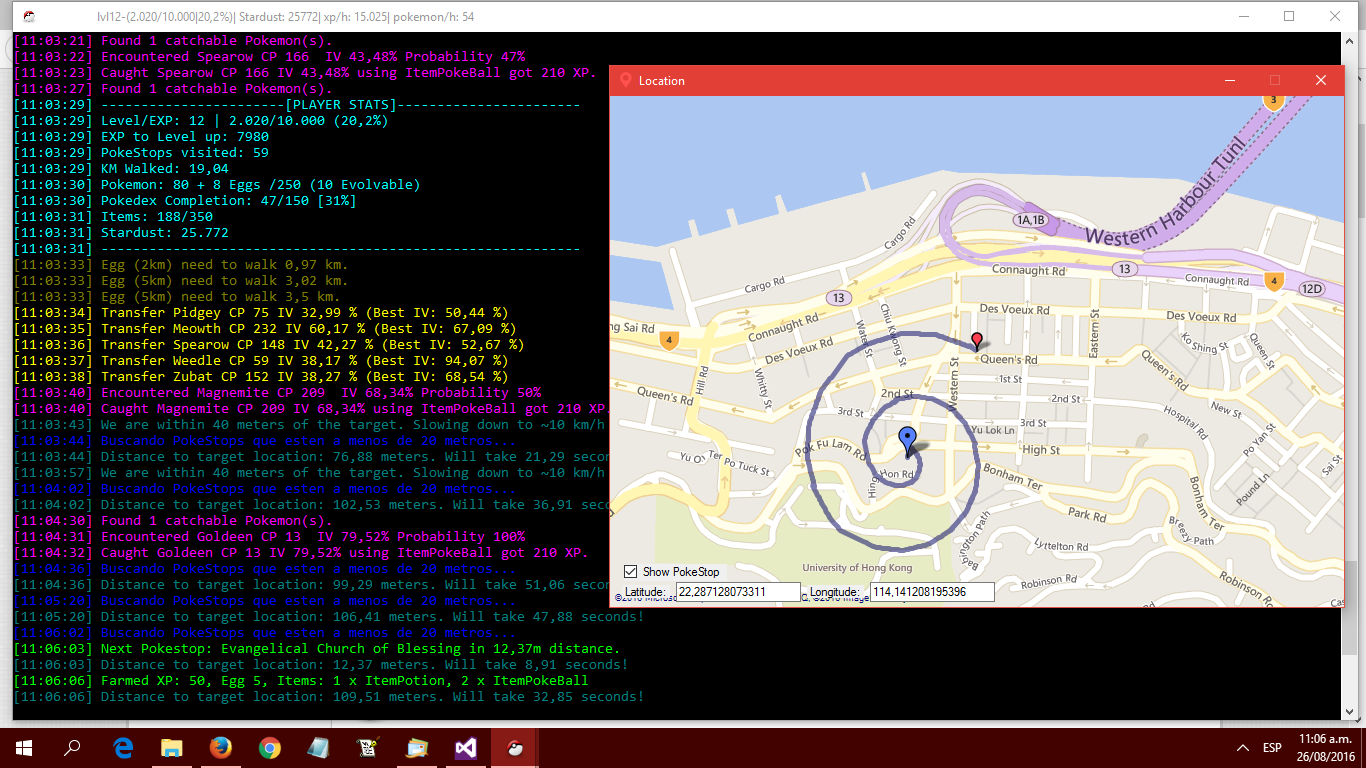1366x768 pixels.
Task: Click the 'EXP to Level up: 7980' line
Action: click(142, 137)
